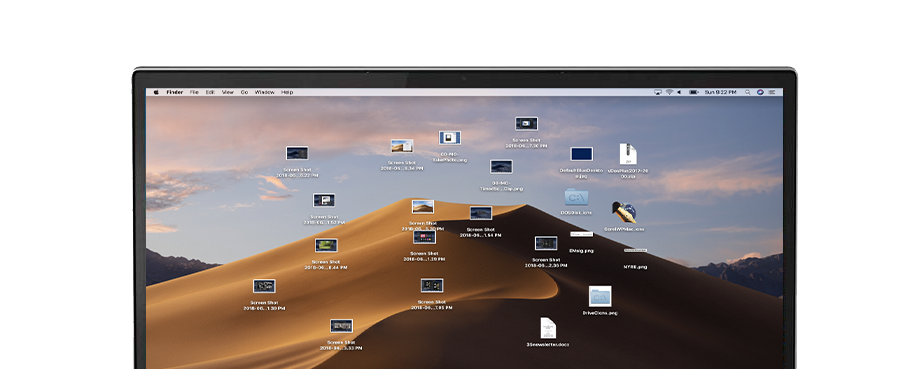Screen dimensions: 910x369
Task: Open the View menu
Action: [228, 92]
